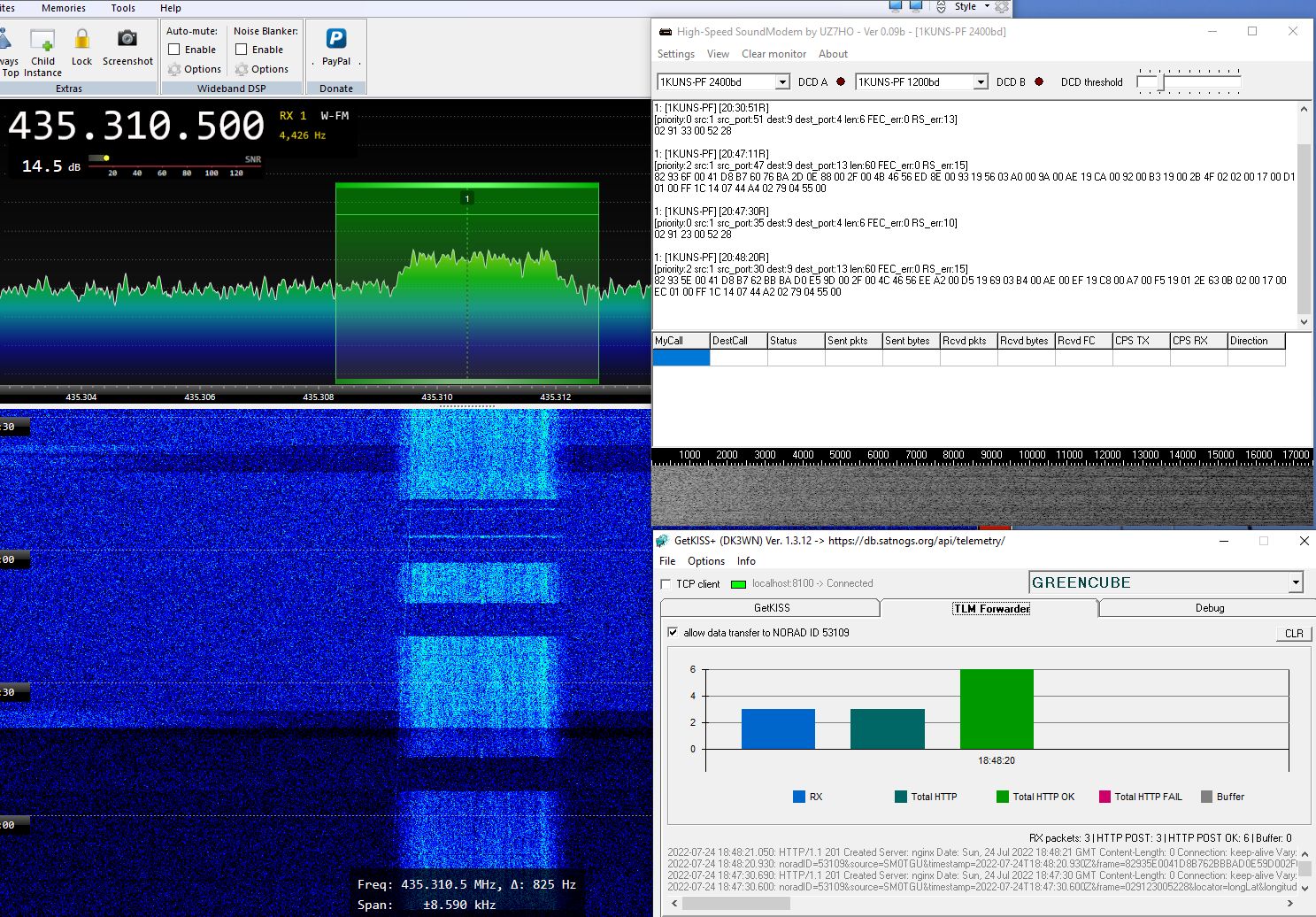
Task: Enable the Auto-mute checkbox
Action: (x=173, y=50)
